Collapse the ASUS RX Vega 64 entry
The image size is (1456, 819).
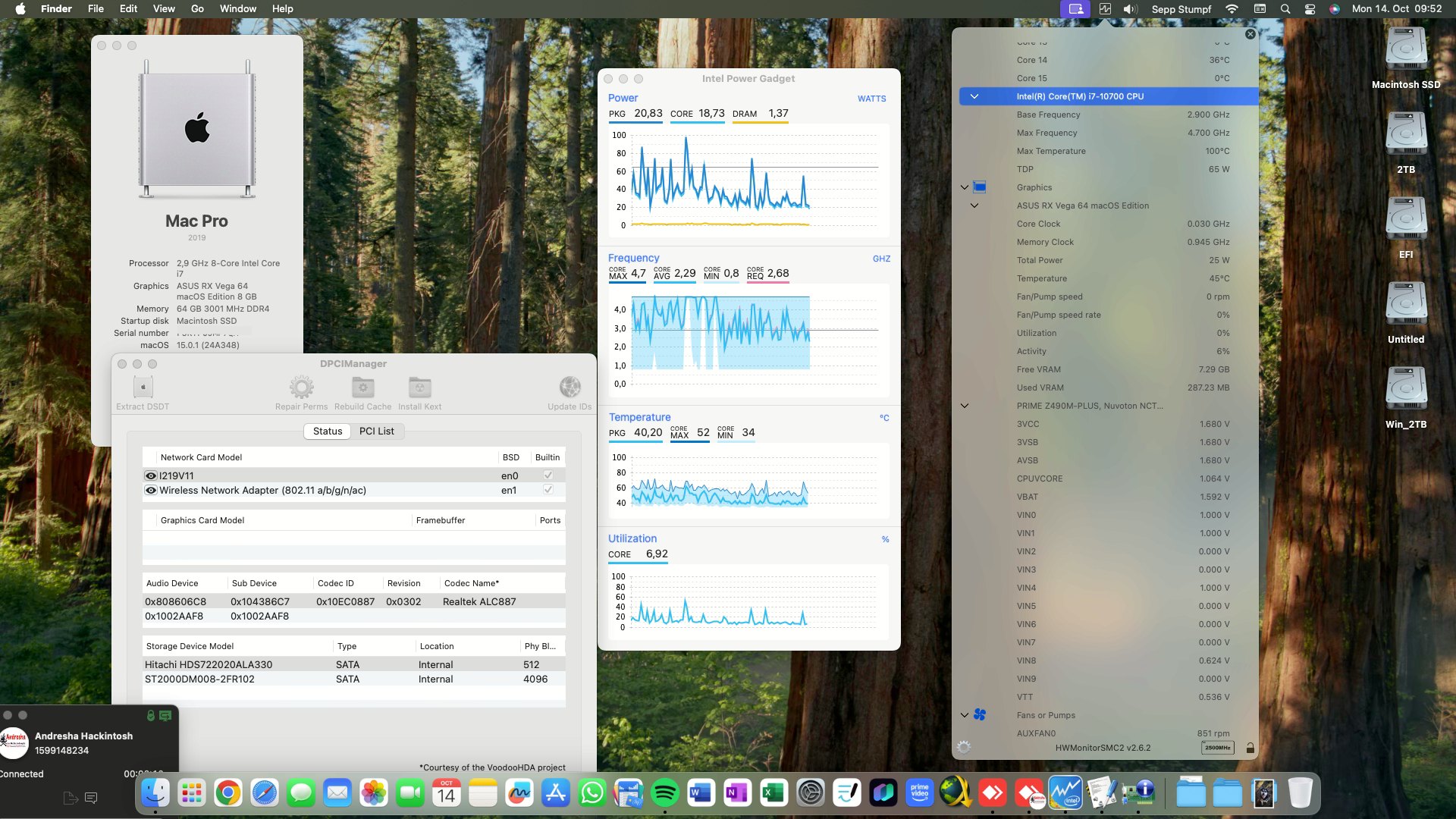click(974, 205)
